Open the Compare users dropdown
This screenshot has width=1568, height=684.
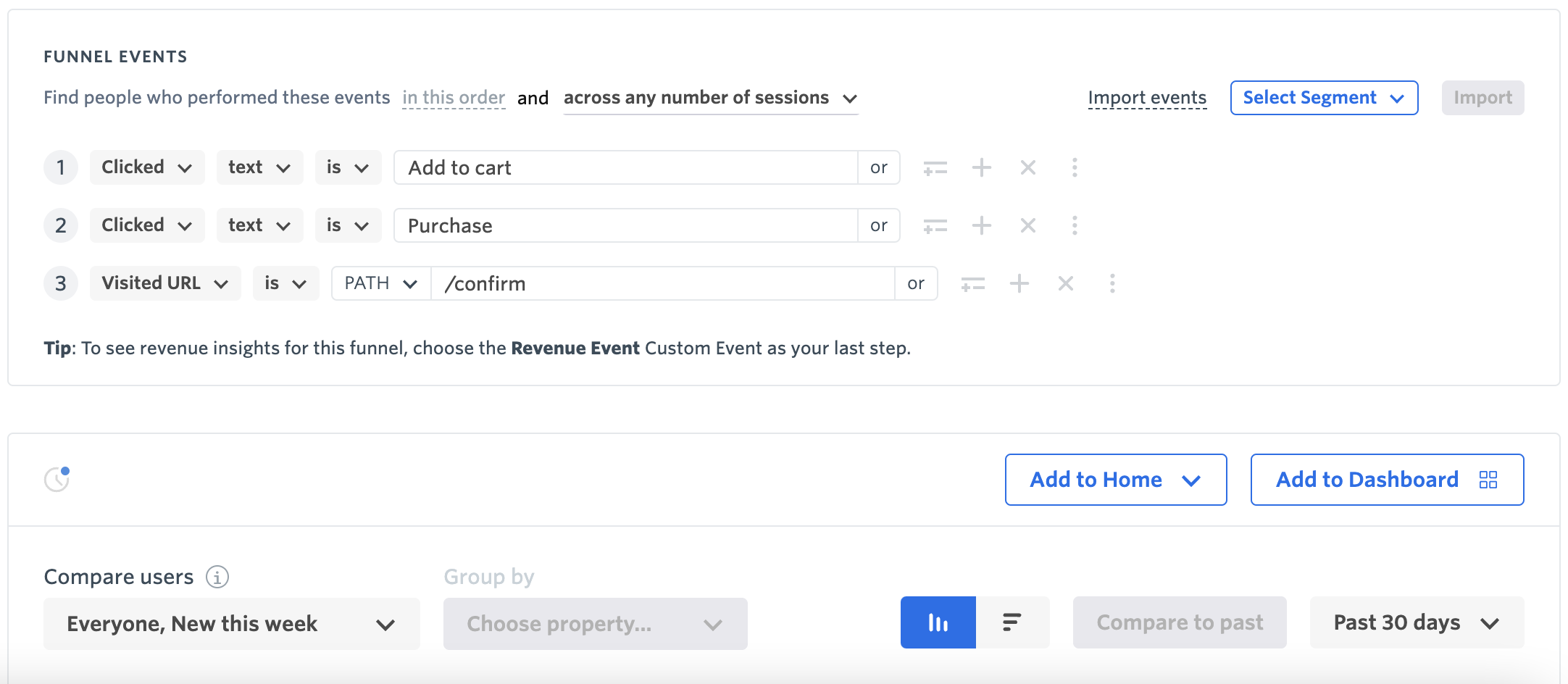pyautogui.click(x=231, y=624)
